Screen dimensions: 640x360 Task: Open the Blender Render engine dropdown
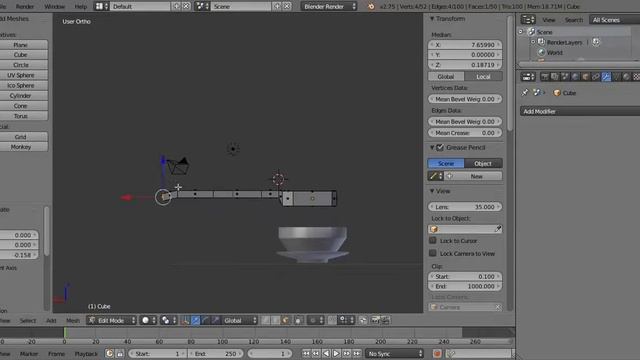click(329, 7)
